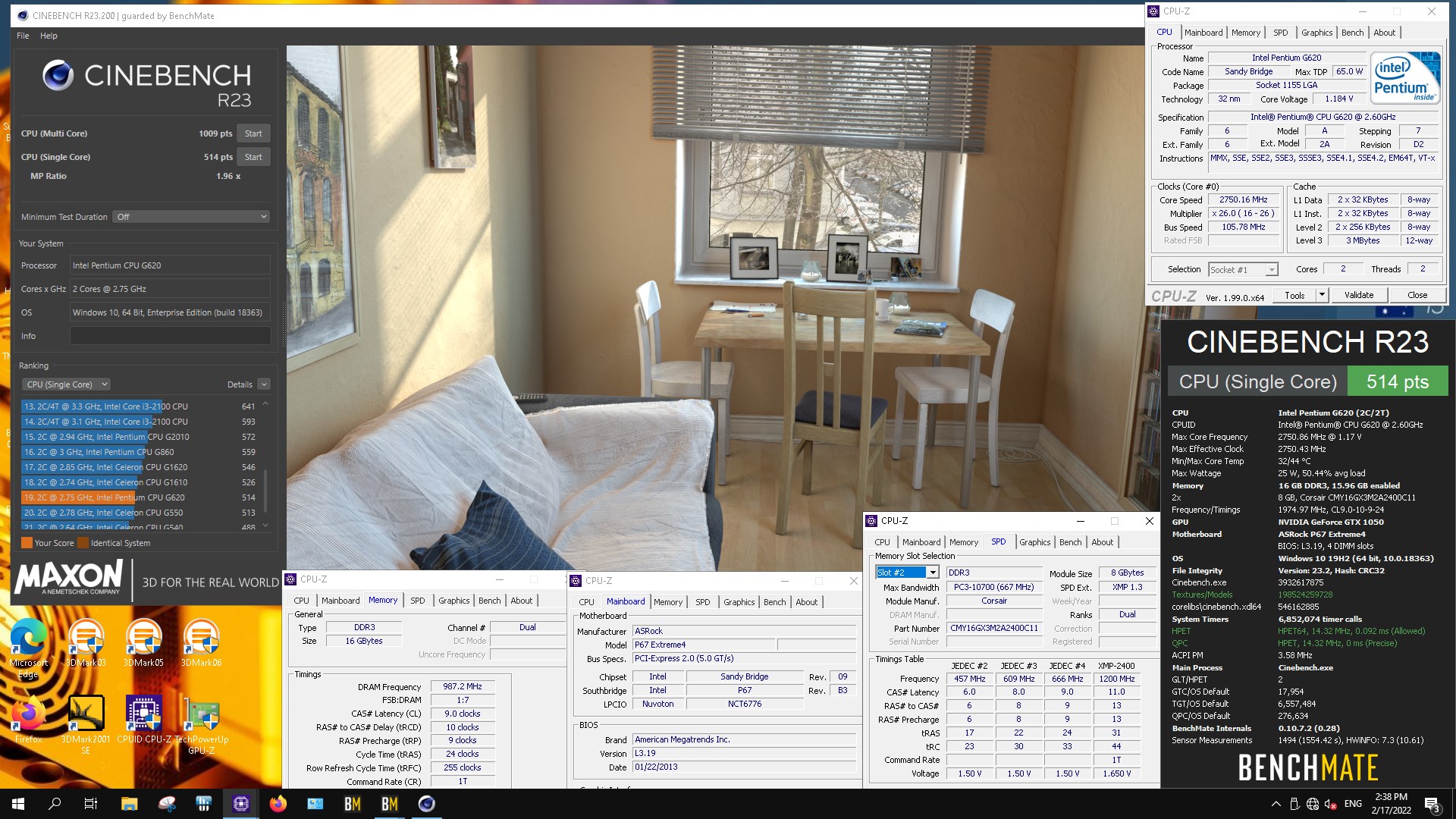Open Bench tab in CPU-Z Memory window
The height and width of the screenshot is (819, 1456).
489,601
